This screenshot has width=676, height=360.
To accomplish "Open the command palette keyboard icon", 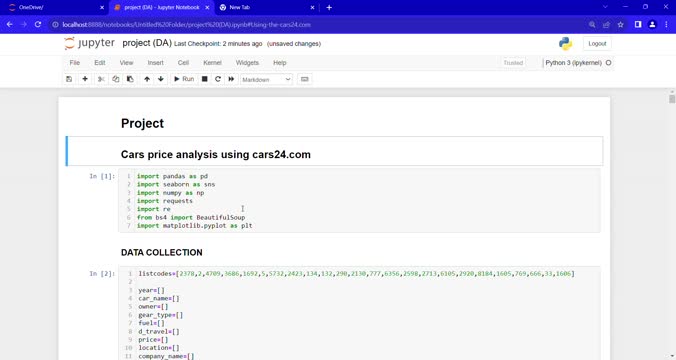I will pos(304,79).
